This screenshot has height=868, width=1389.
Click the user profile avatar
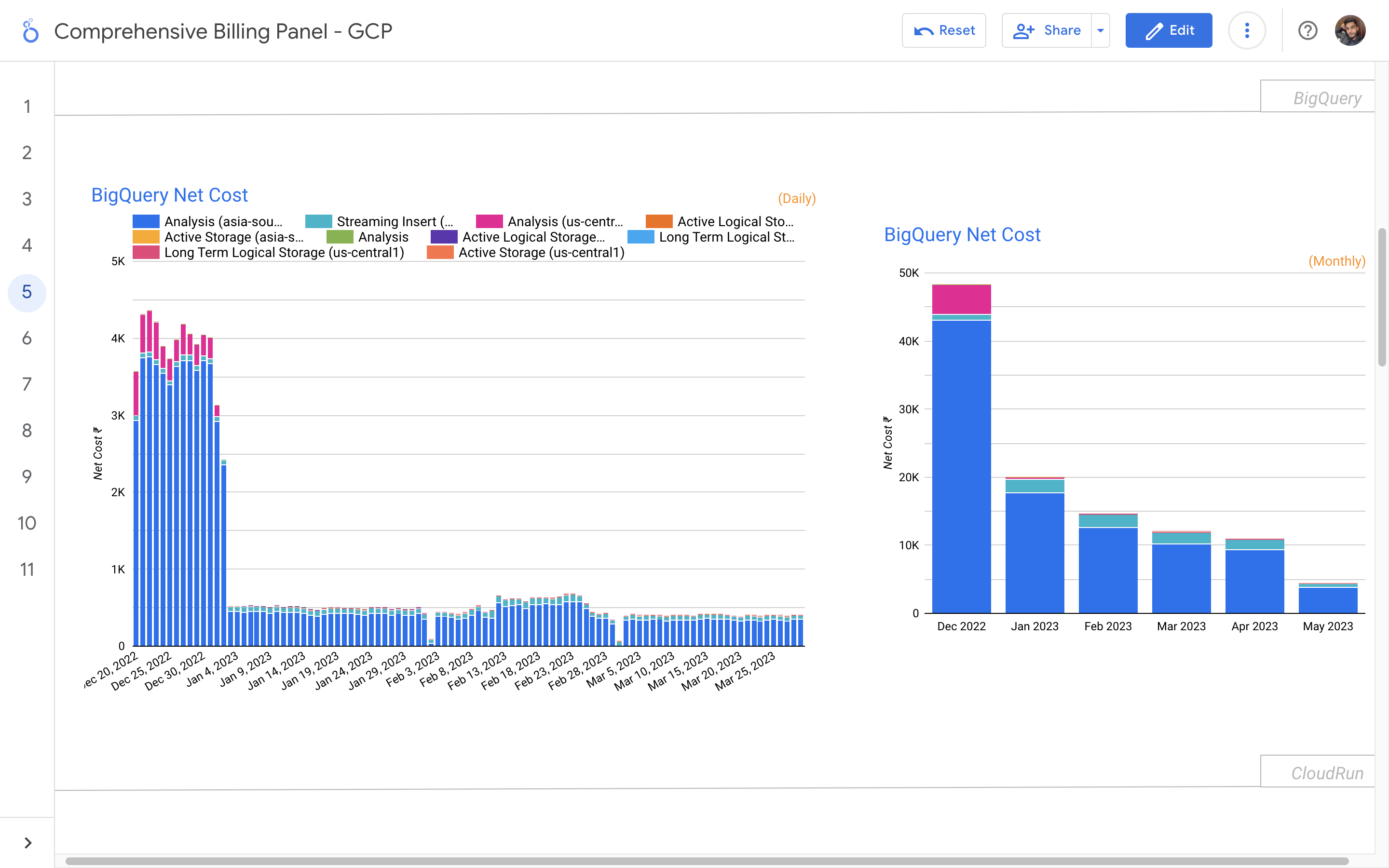click(x=1349, y=30)
